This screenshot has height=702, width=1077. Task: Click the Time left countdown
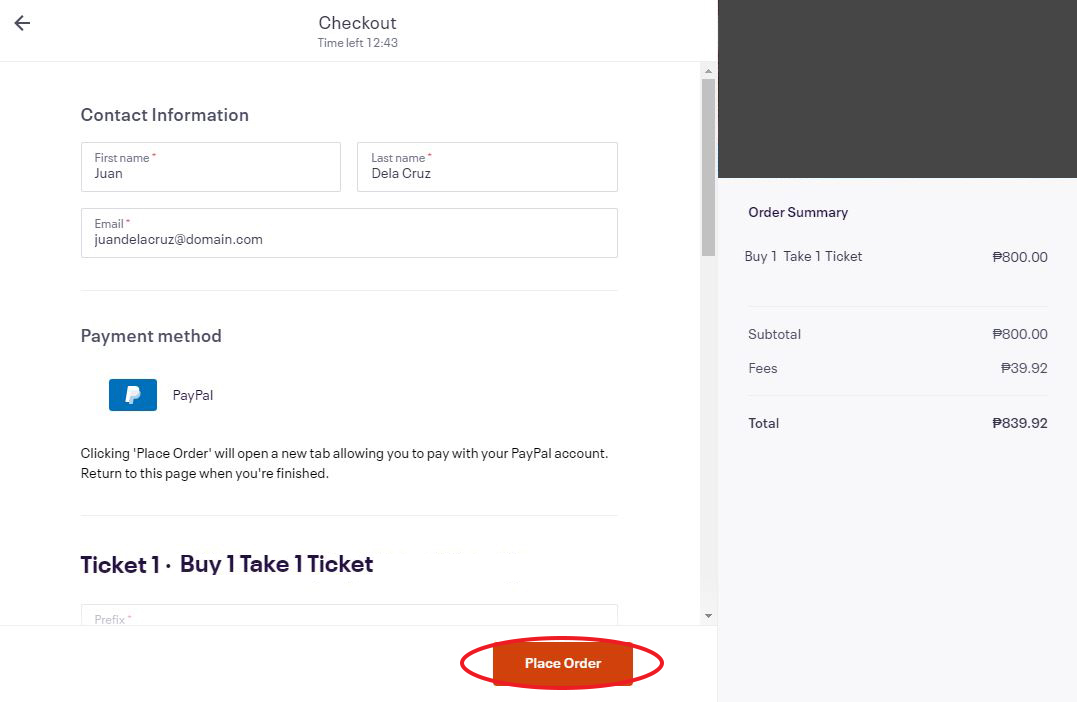click(357, 43)
